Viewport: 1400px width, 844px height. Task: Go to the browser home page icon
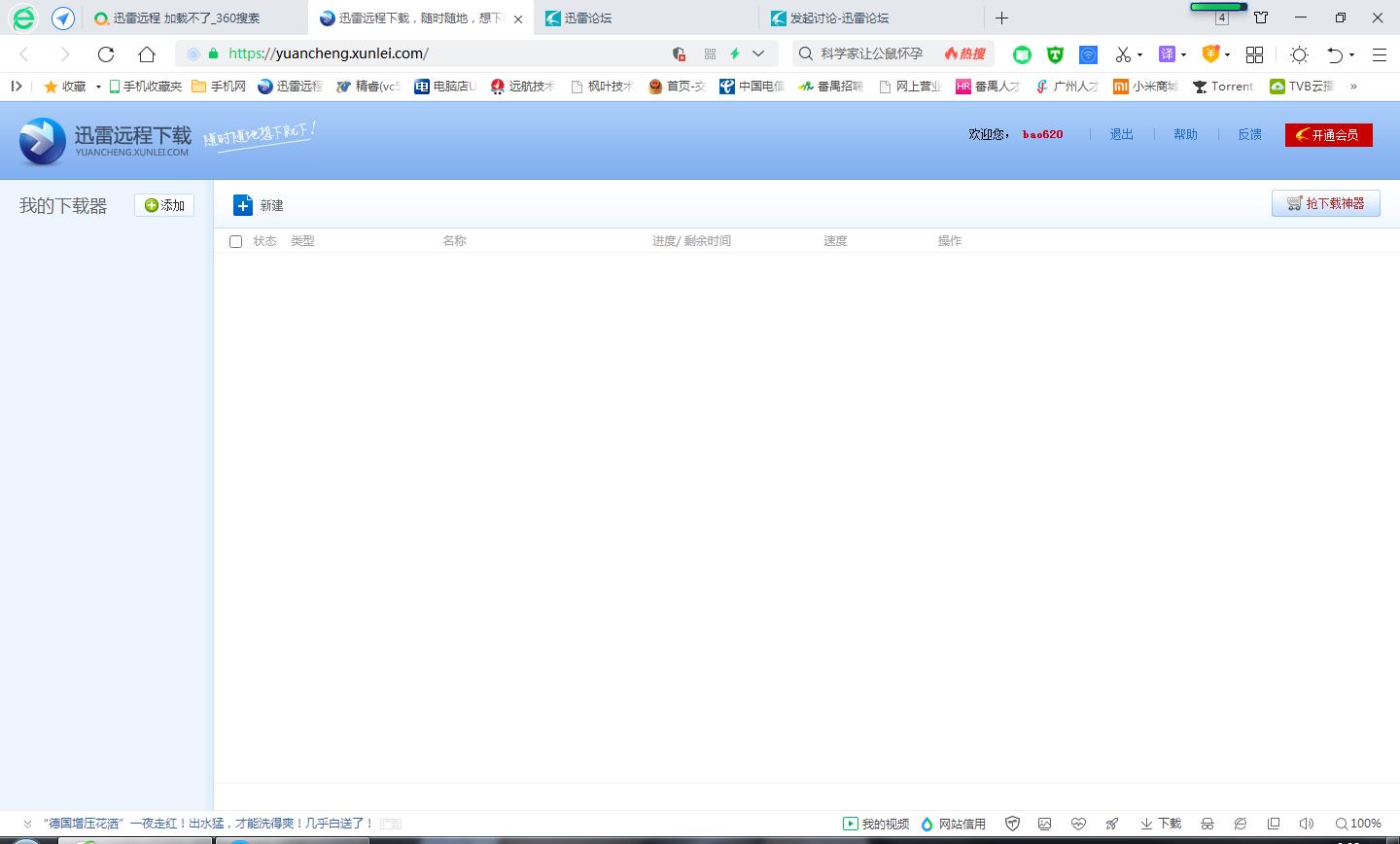click(146, 54)
